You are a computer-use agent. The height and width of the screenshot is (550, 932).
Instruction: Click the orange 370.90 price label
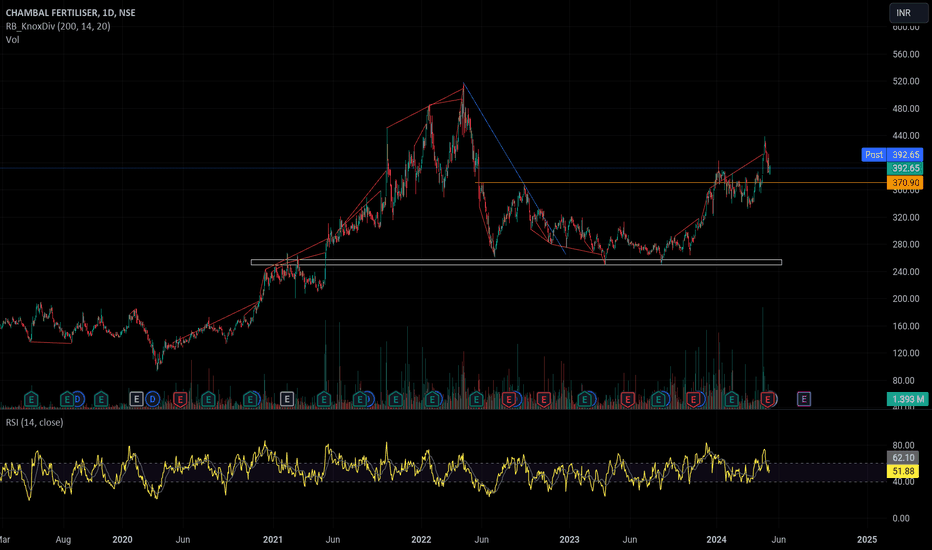tap(905, 183)
